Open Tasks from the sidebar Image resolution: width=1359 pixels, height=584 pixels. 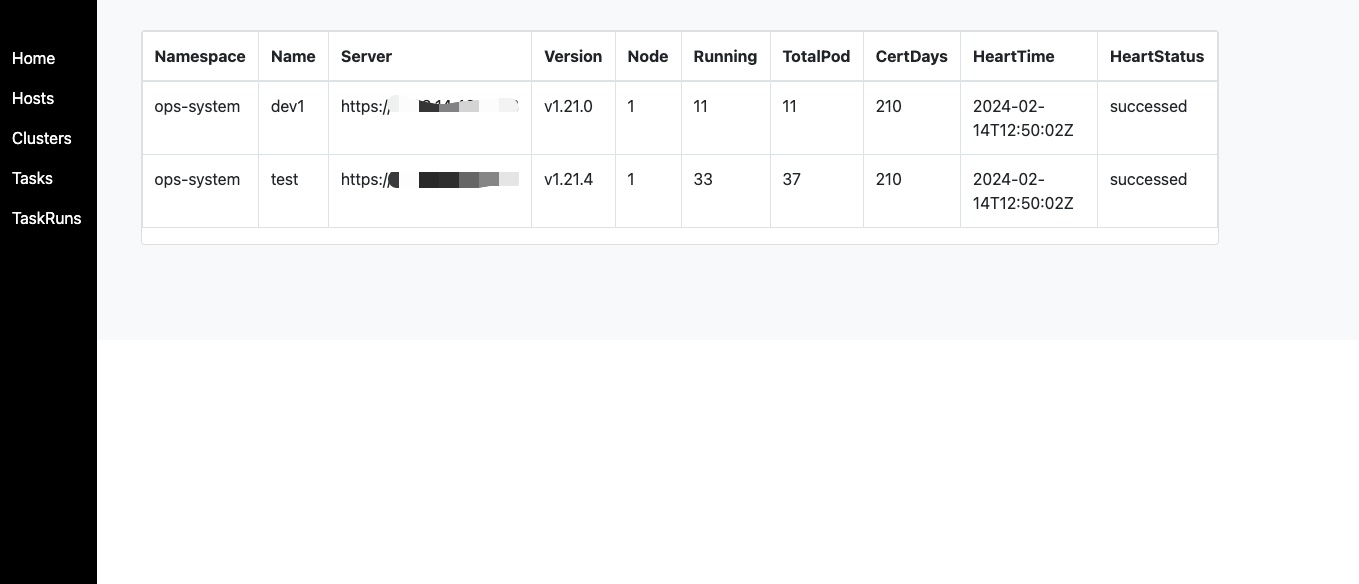[32, 178]
